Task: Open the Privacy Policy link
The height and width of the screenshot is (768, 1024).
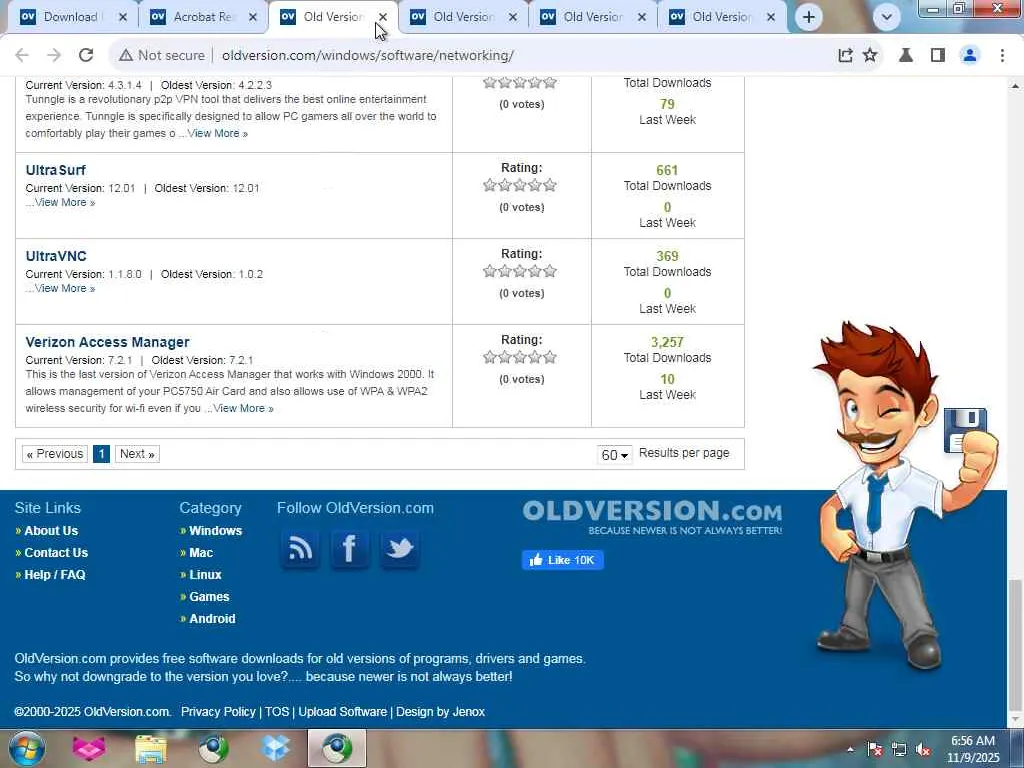Action: click(x=218, y=712)
